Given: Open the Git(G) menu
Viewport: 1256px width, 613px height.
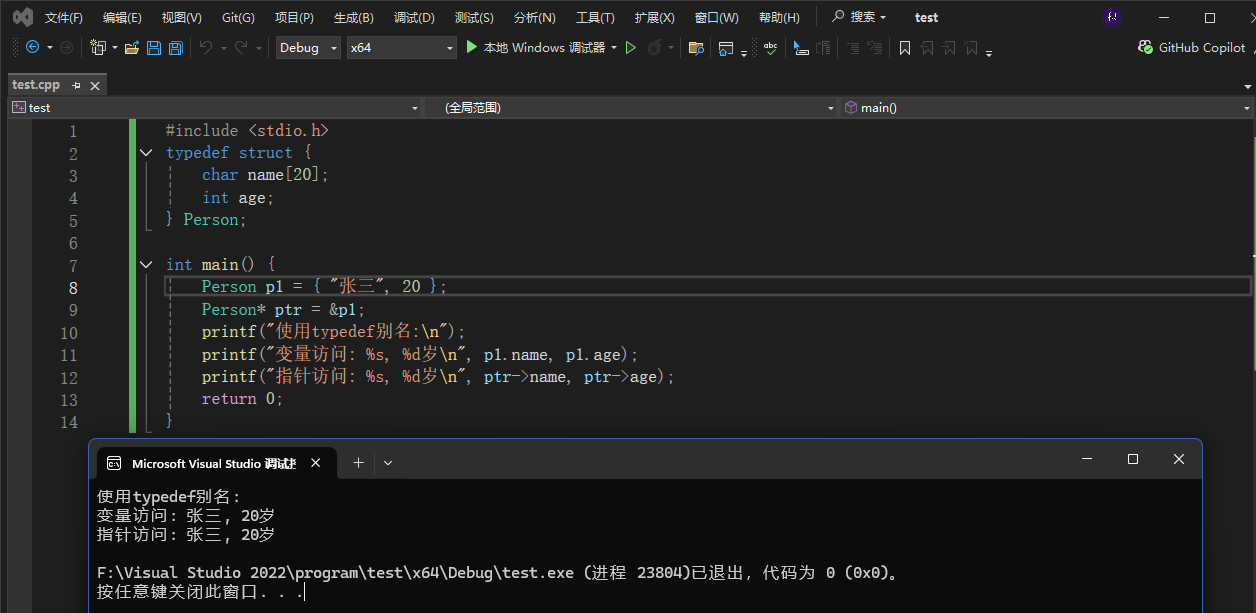Looking at the screenshot, I should click(238, 17).
